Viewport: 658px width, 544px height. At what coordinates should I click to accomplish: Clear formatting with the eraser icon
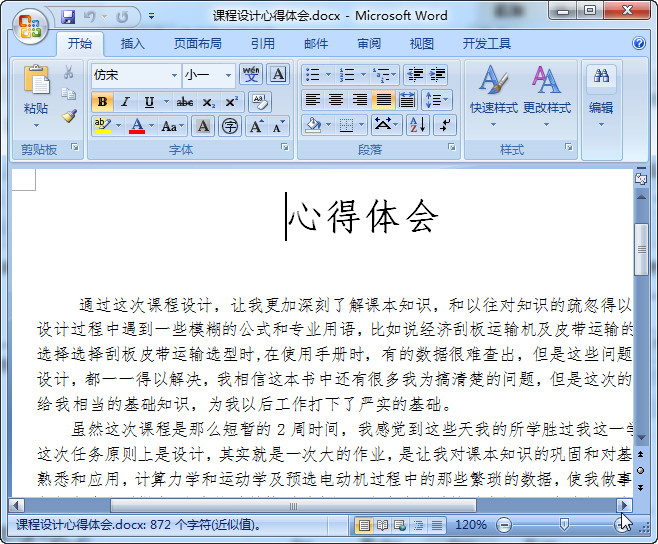click(x=260, y=102)
